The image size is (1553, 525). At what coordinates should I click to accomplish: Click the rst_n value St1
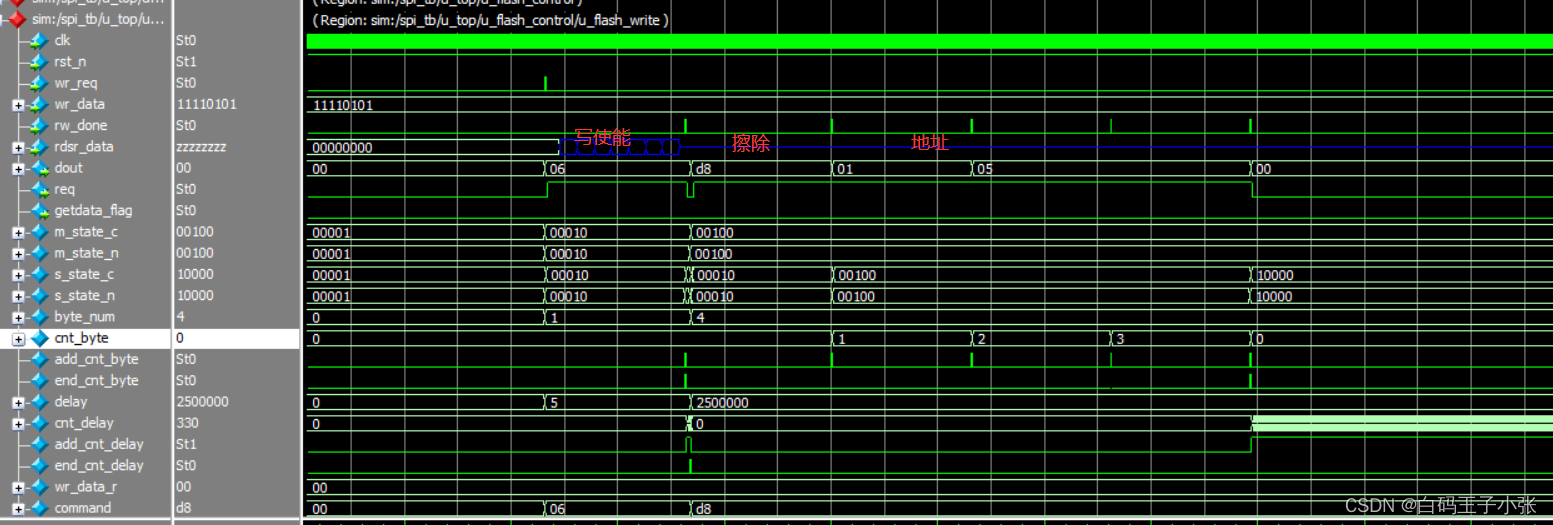point(186,62)
